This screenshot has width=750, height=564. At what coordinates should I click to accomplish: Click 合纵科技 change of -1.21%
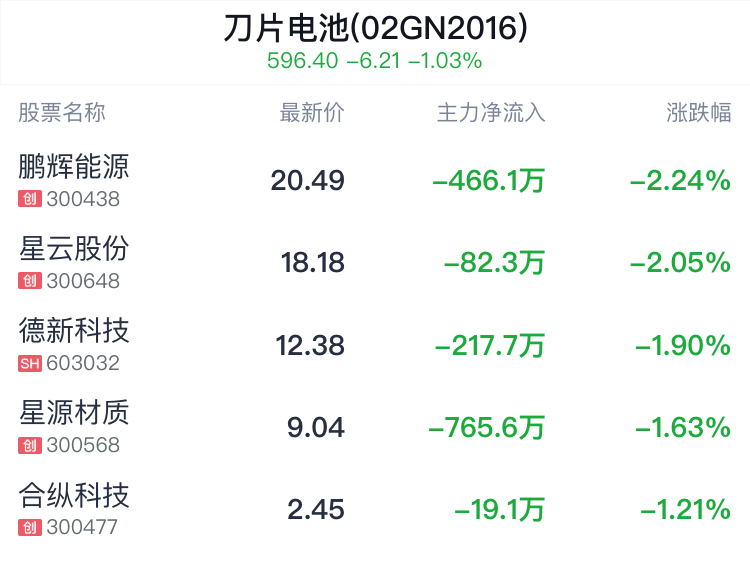[686, 510]
